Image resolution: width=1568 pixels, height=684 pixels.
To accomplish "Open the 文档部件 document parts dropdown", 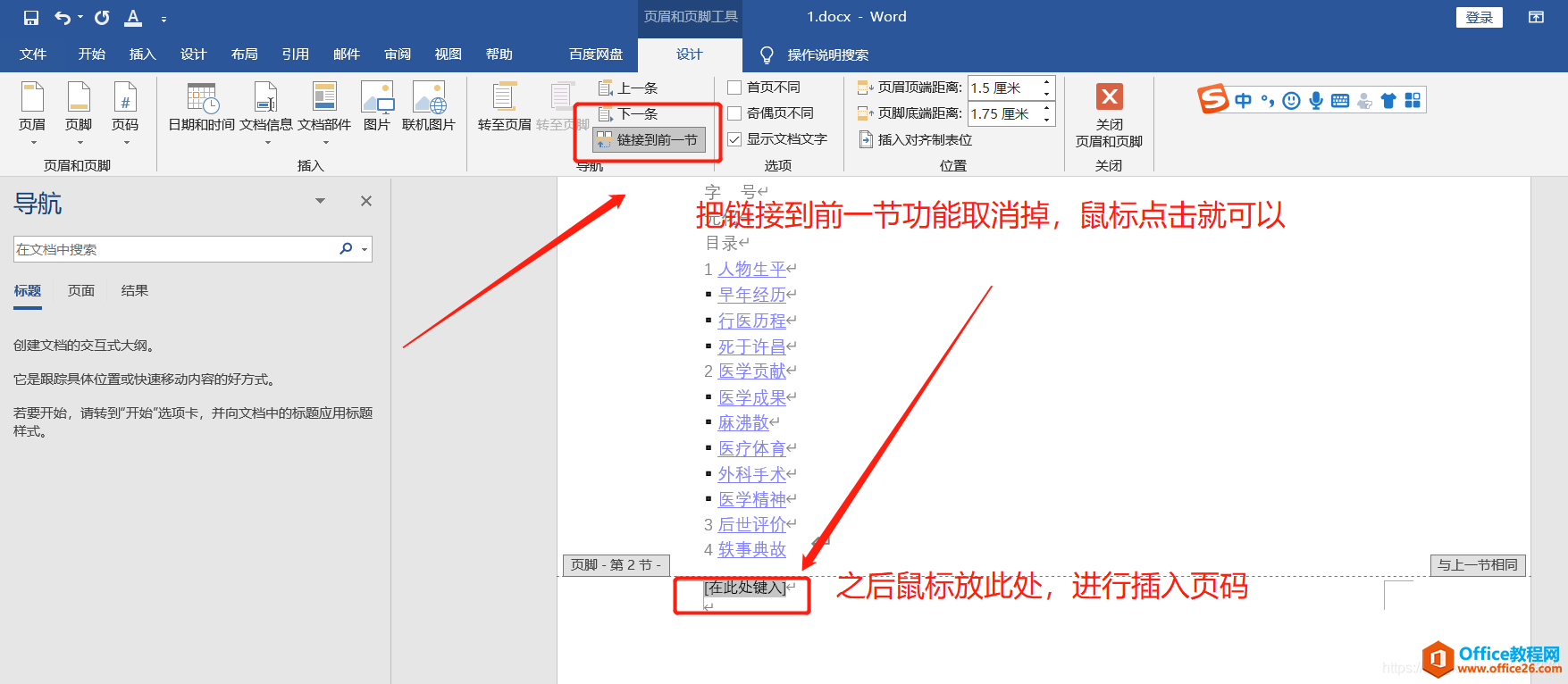I will pos(324,142).
